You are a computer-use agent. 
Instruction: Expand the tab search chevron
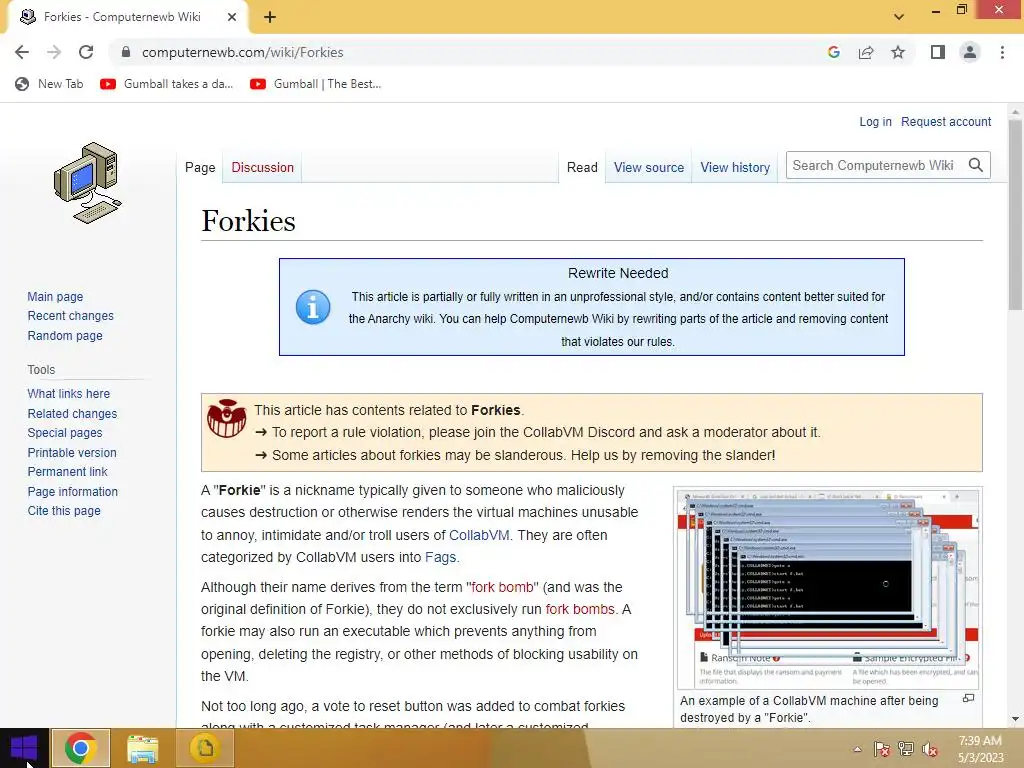point(899,17)
